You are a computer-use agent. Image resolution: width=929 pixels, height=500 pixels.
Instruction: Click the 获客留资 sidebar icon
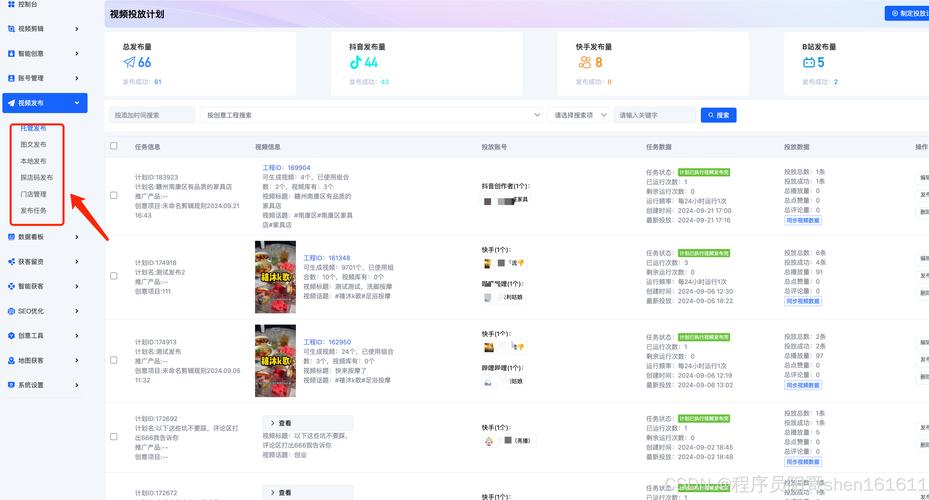click(11, 261)
